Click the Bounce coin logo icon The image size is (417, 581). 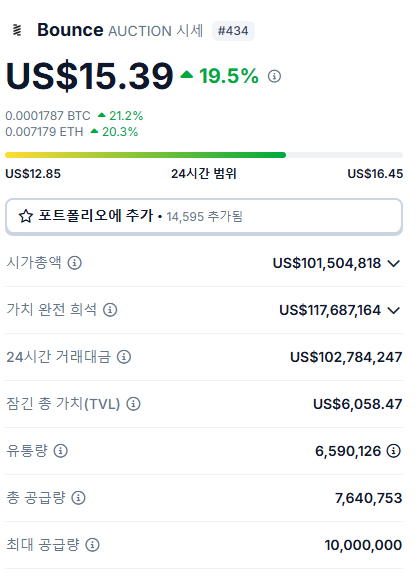[x=17, y=30]
